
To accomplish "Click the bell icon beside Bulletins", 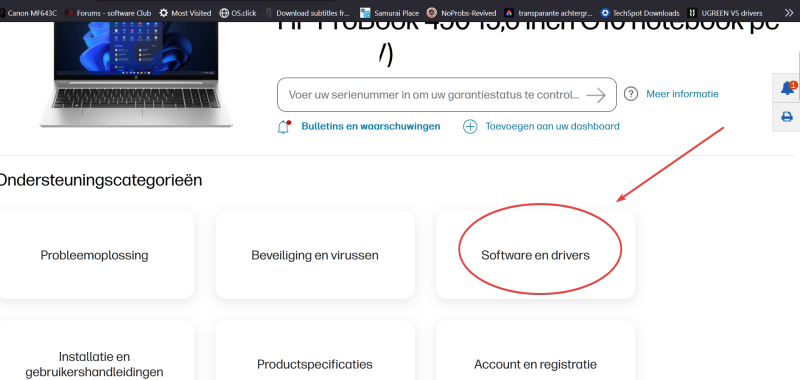I will (x=284, y=127).
